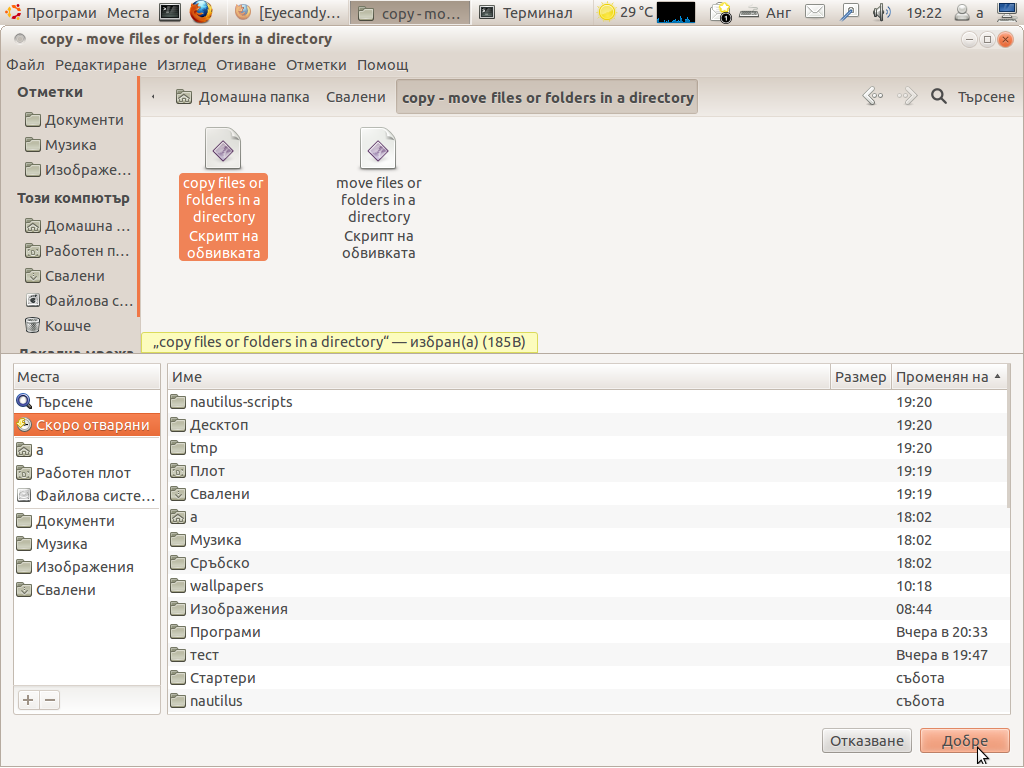
Task: Sort by Размер column header
Action: pyautogui.click(x=861, y=377)
